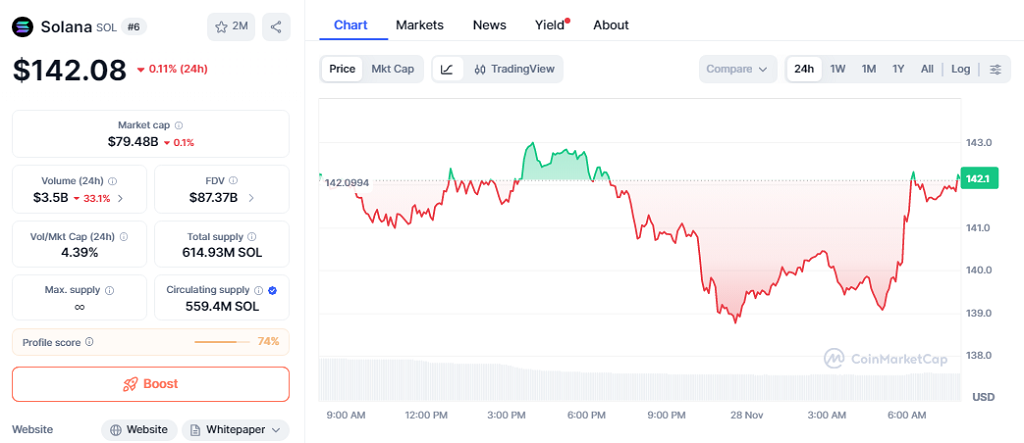This screenshot has width=1024, height=443.
Task: Click the info icon next to Max. supply
Action: [109, 290]
